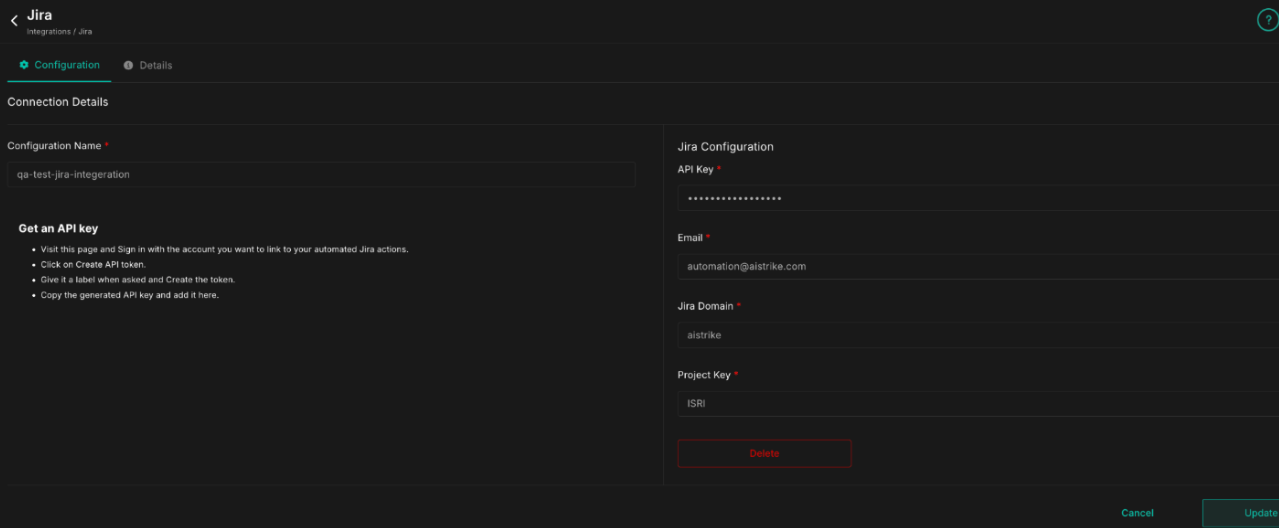Go back using the arrow beside Jira
The image size is (1279, 528).
(x=14, y=20)
